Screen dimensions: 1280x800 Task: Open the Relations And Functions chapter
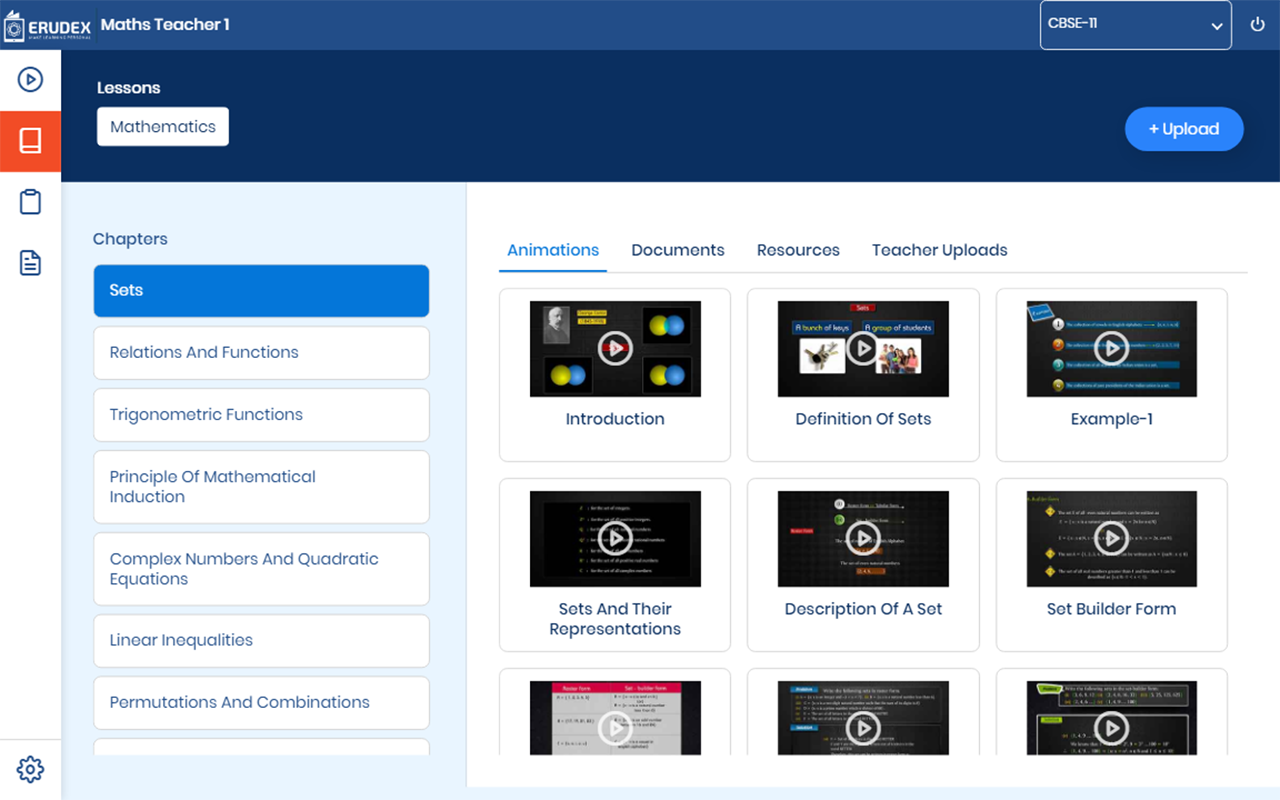[261, 353]
